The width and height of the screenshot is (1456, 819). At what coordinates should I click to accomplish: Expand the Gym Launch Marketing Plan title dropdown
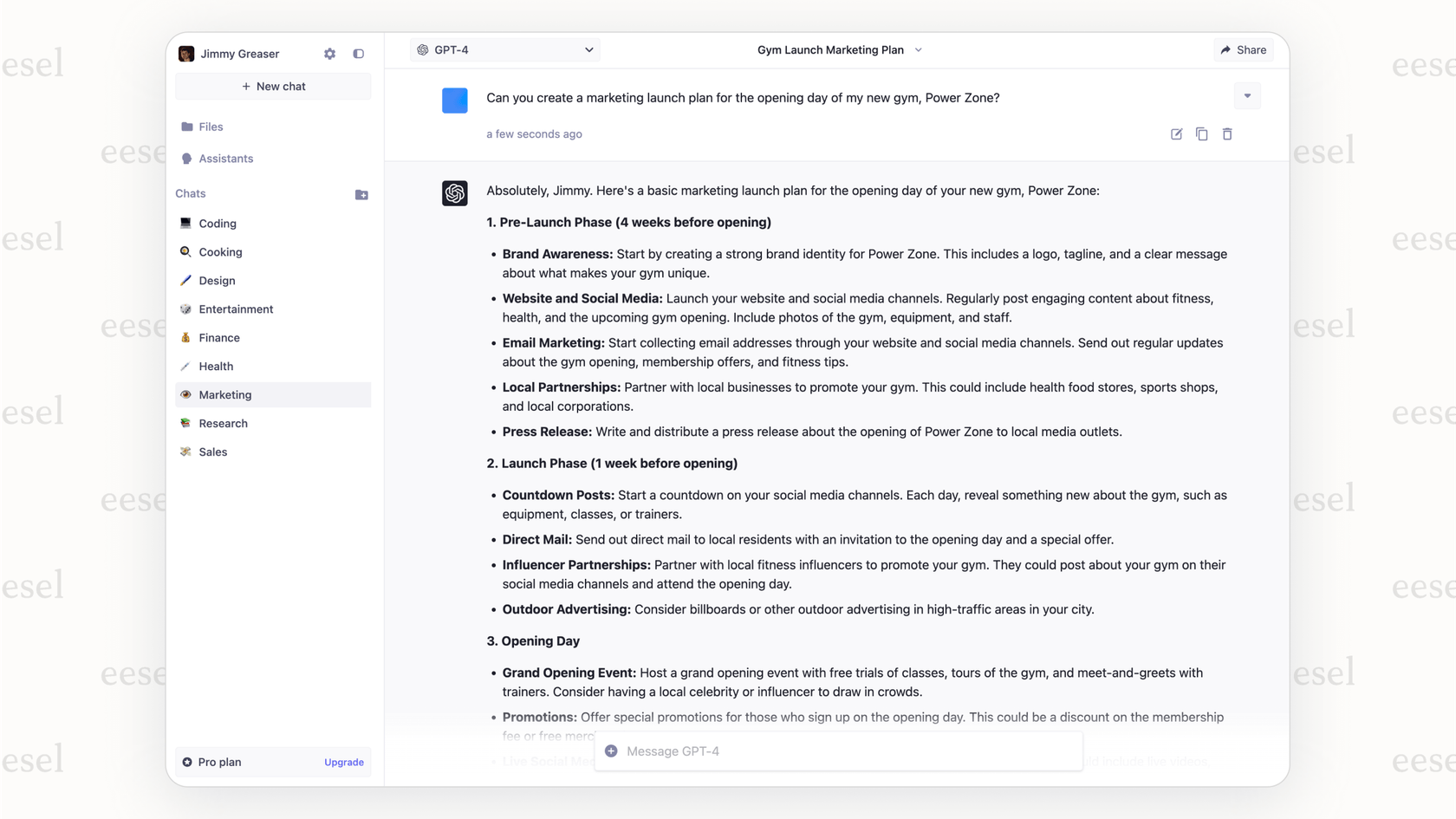(918, 50)
